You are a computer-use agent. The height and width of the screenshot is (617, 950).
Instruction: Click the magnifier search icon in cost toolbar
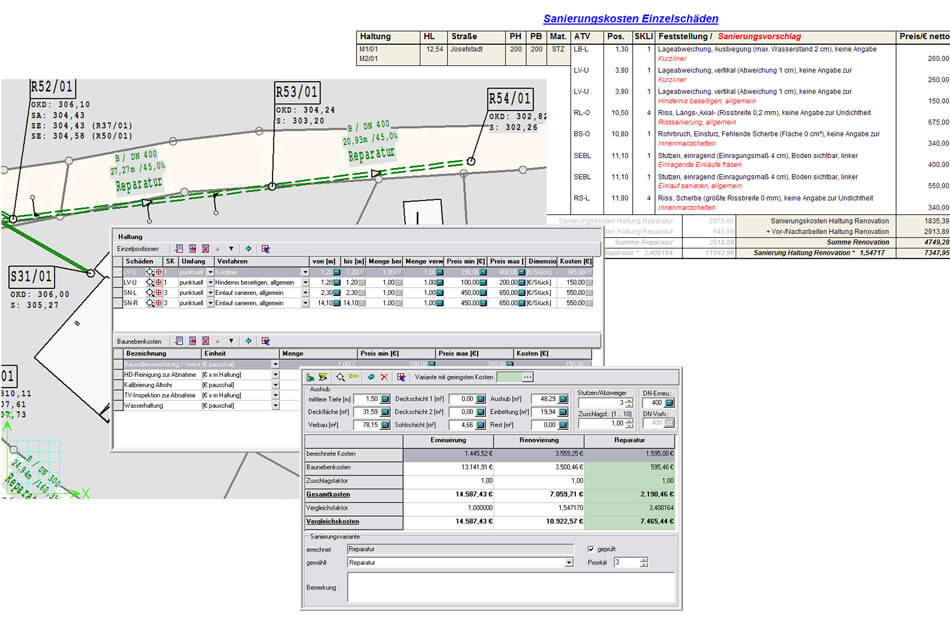[340, 377]
